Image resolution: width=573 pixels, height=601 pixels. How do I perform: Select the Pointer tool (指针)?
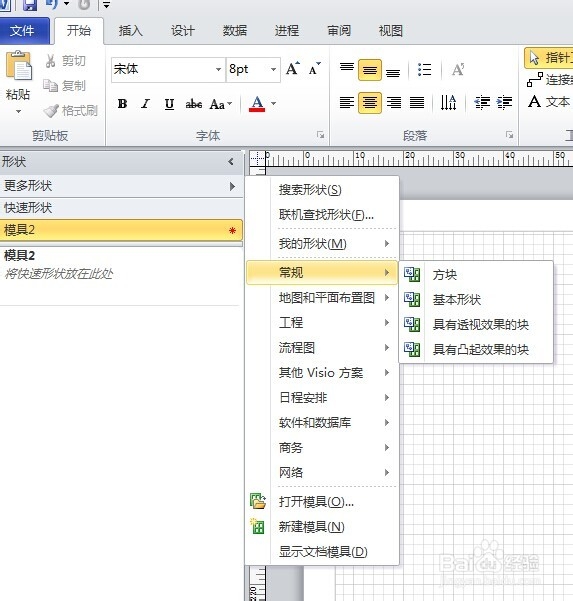pos(549,58)
